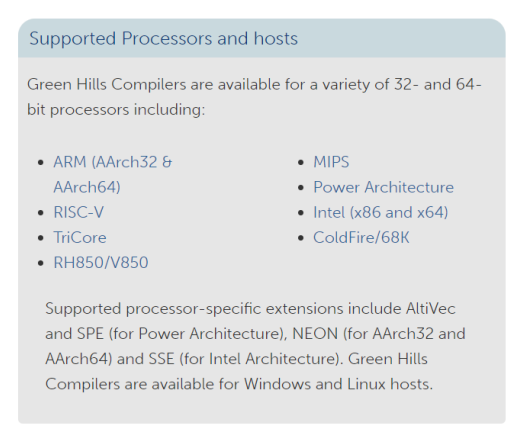Viewport: 515px width, 435px height.
Task: Open the Power Architecture link
Action: click(383, 187)
